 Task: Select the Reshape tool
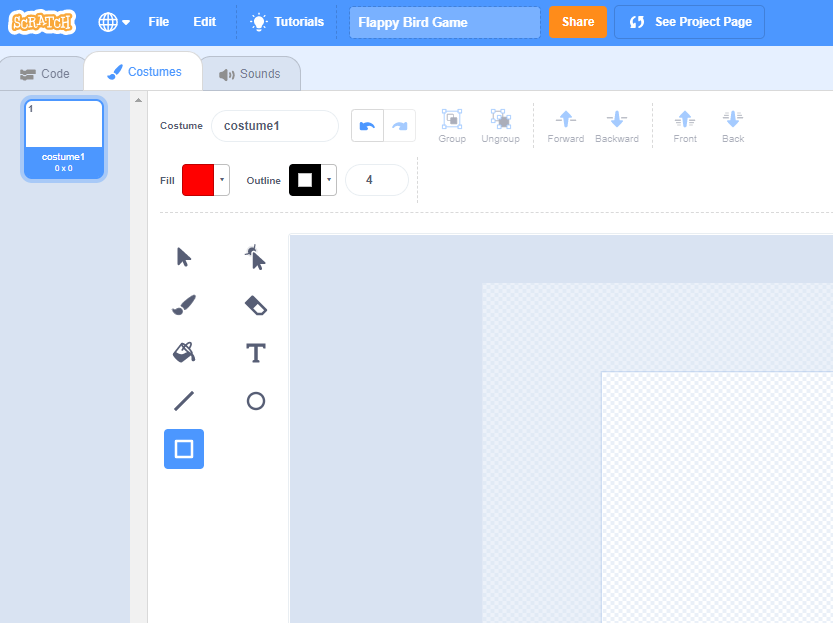(256, 257)
